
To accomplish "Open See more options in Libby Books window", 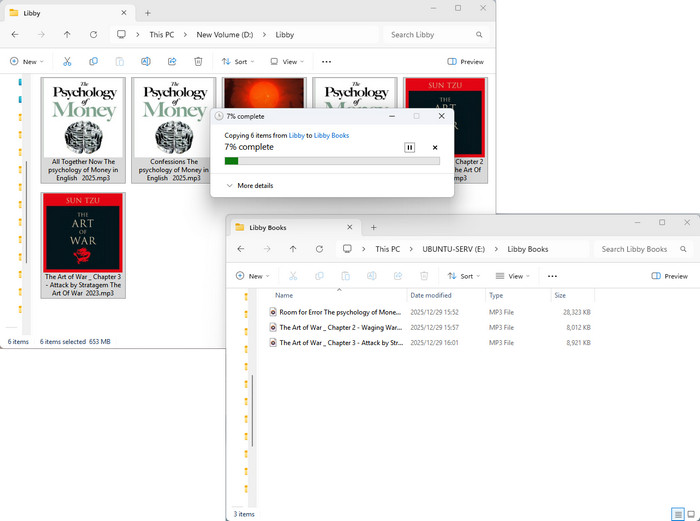I will point(552,276).
